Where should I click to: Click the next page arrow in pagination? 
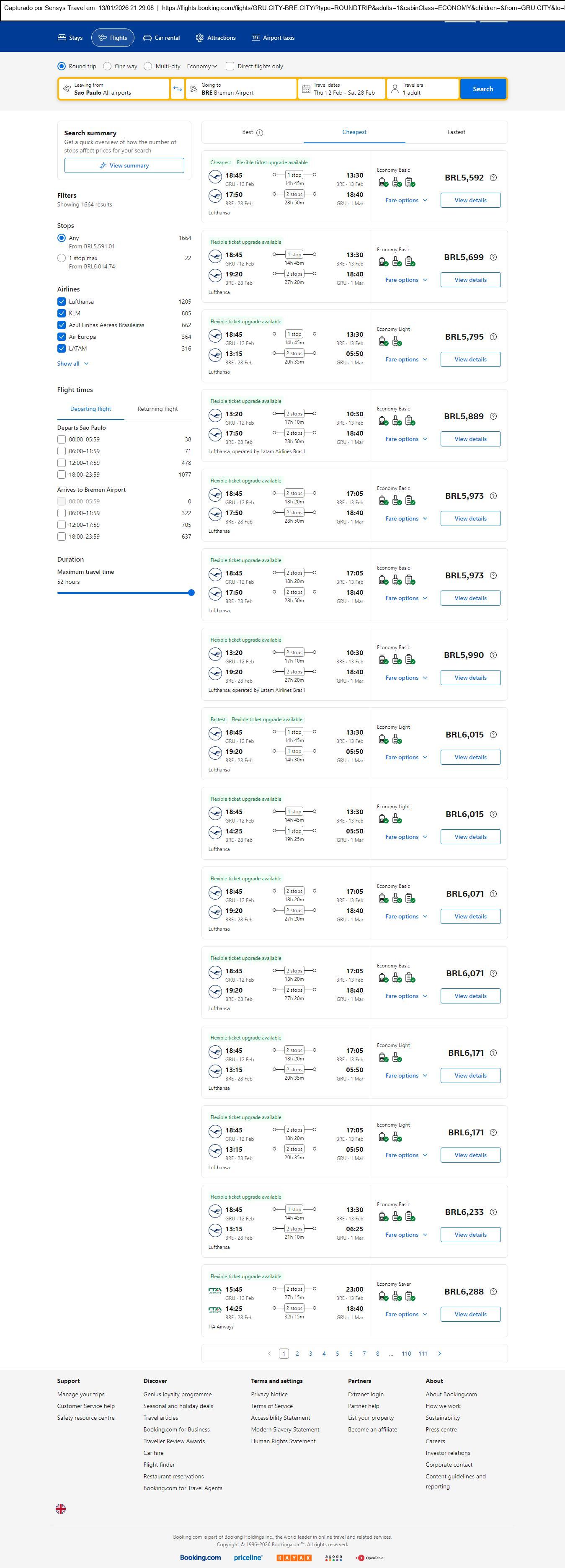pyautogui.click(x=440, y=1353)
